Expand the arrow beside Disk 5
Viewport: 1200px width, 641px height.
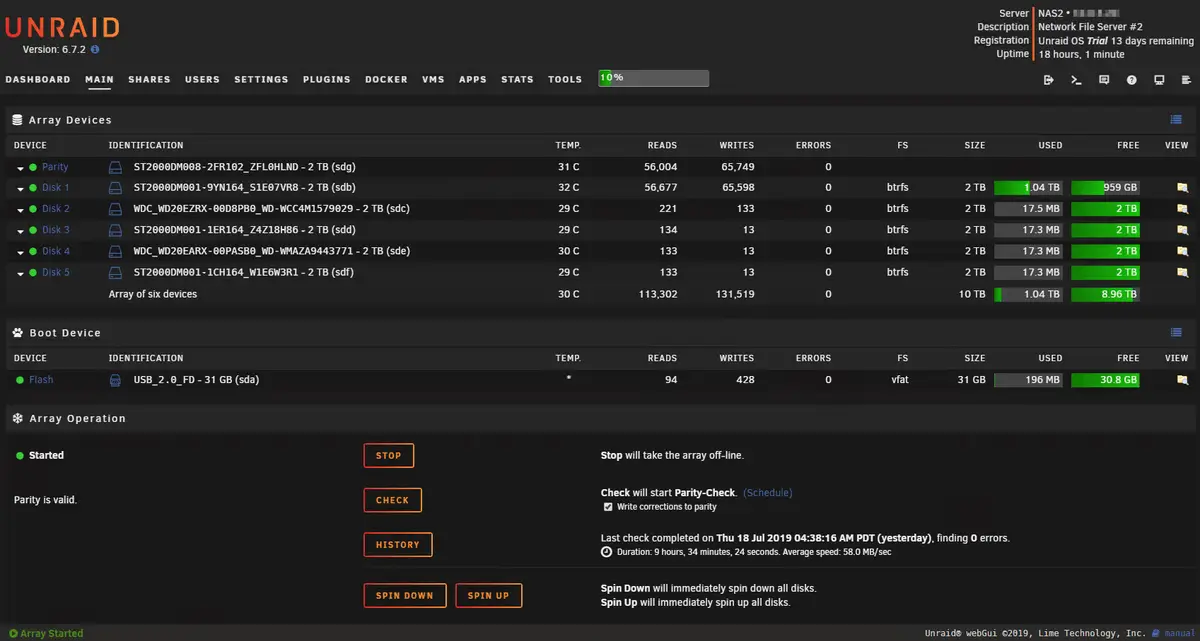tap(20, 273)
